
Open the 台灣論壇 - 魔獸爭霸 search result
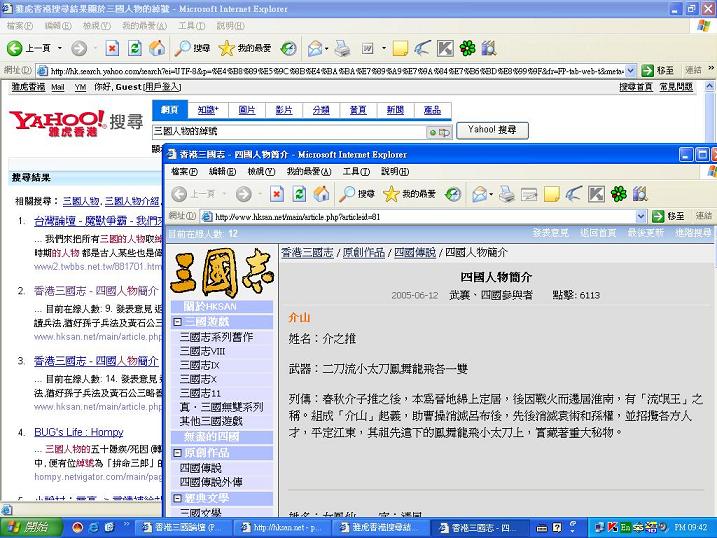(98, 221)
